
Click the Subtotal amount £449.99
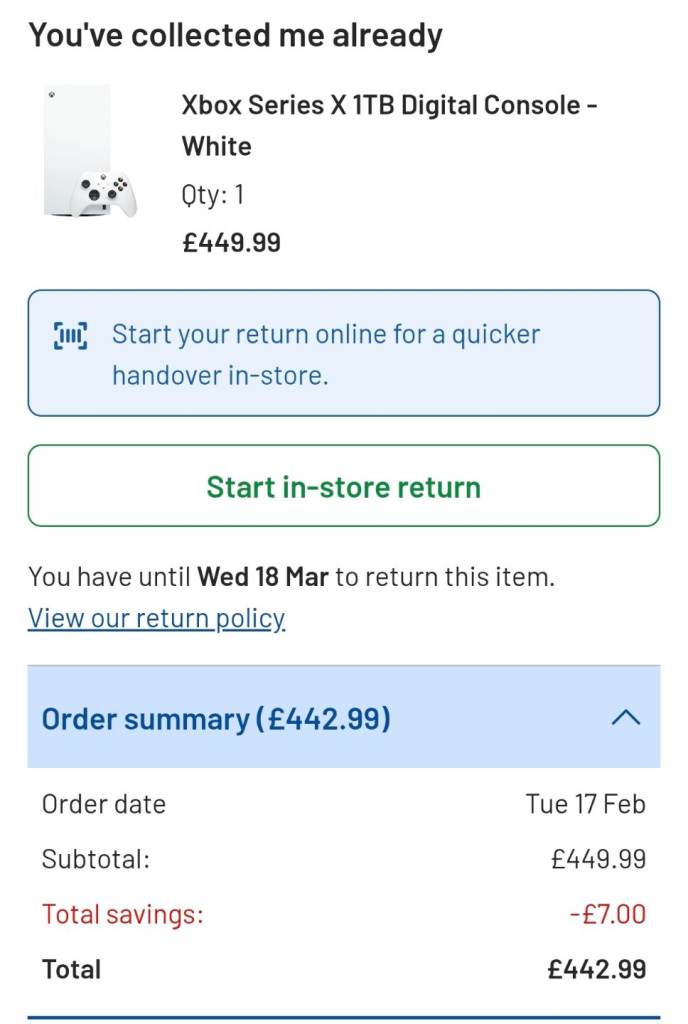598,859
